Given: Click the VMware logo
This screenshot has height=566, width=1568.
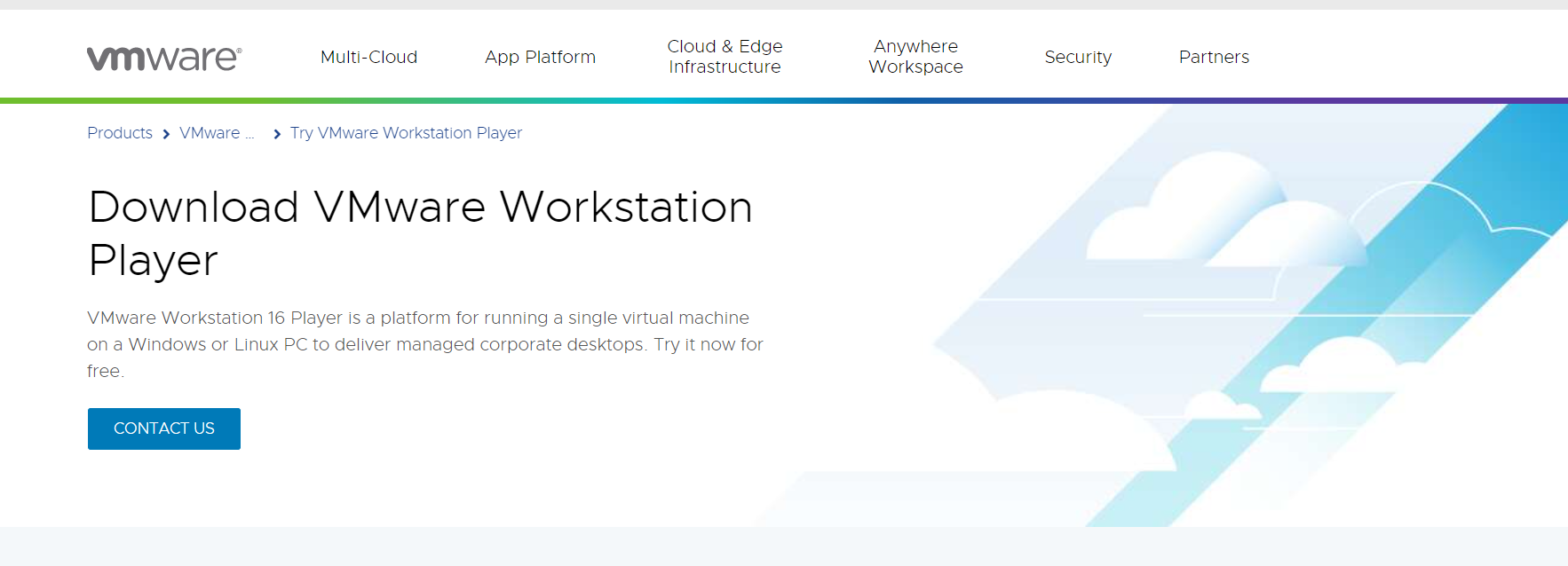Looking at the screenshot, I should [164, 58].
